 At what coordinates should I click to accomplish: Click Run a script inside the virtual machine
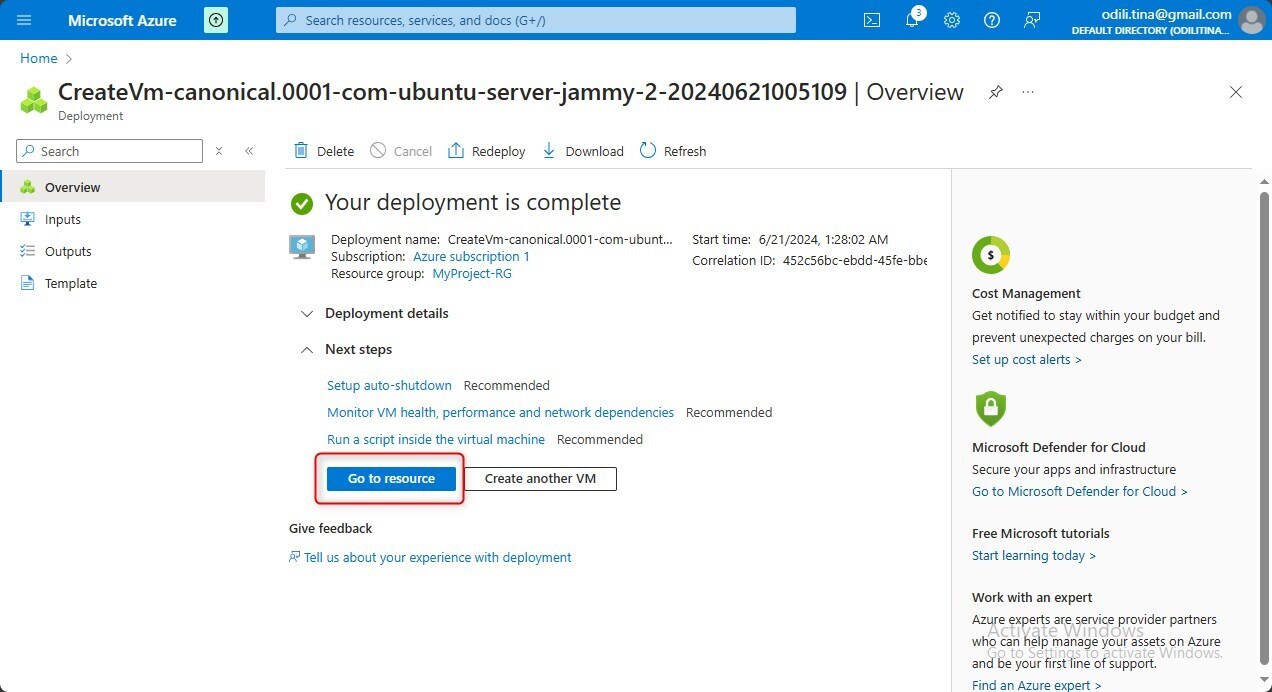[436, 439]
